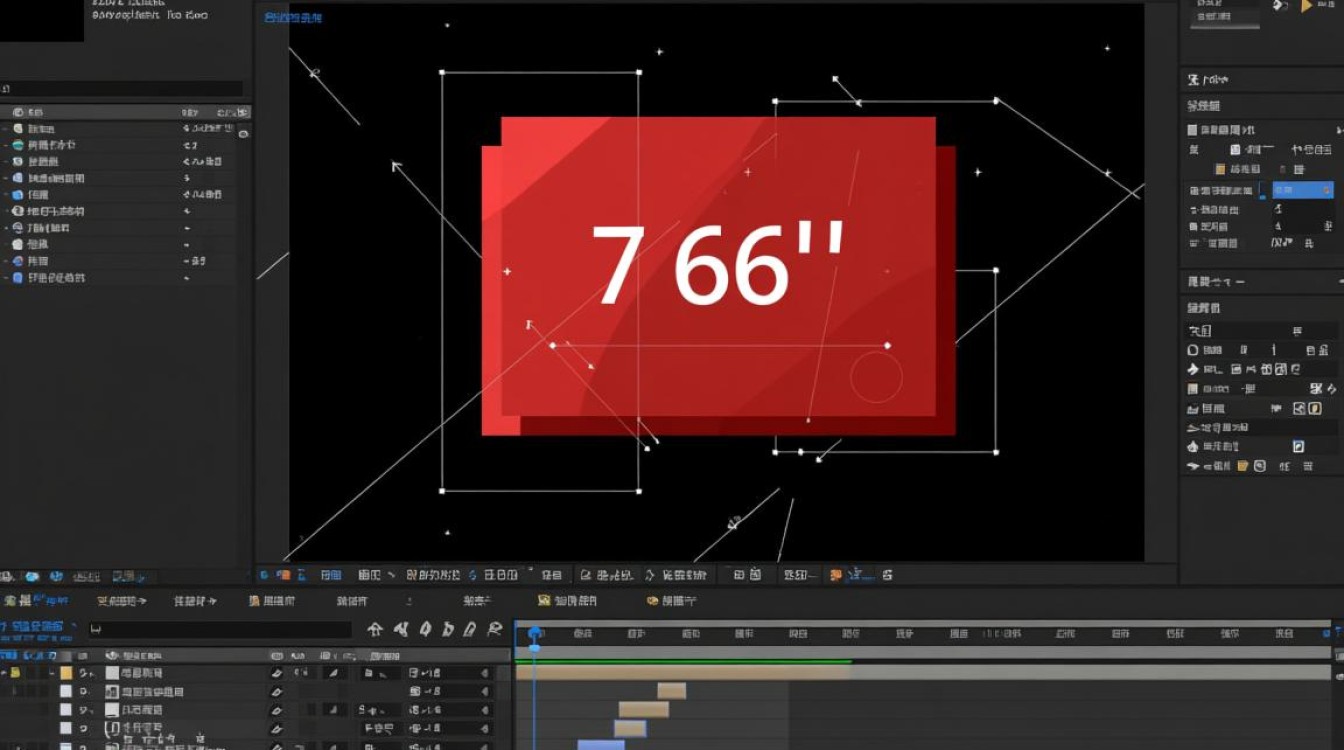Click the eye icon in the layer column header
1344x750 pixels.
(112, 655)
